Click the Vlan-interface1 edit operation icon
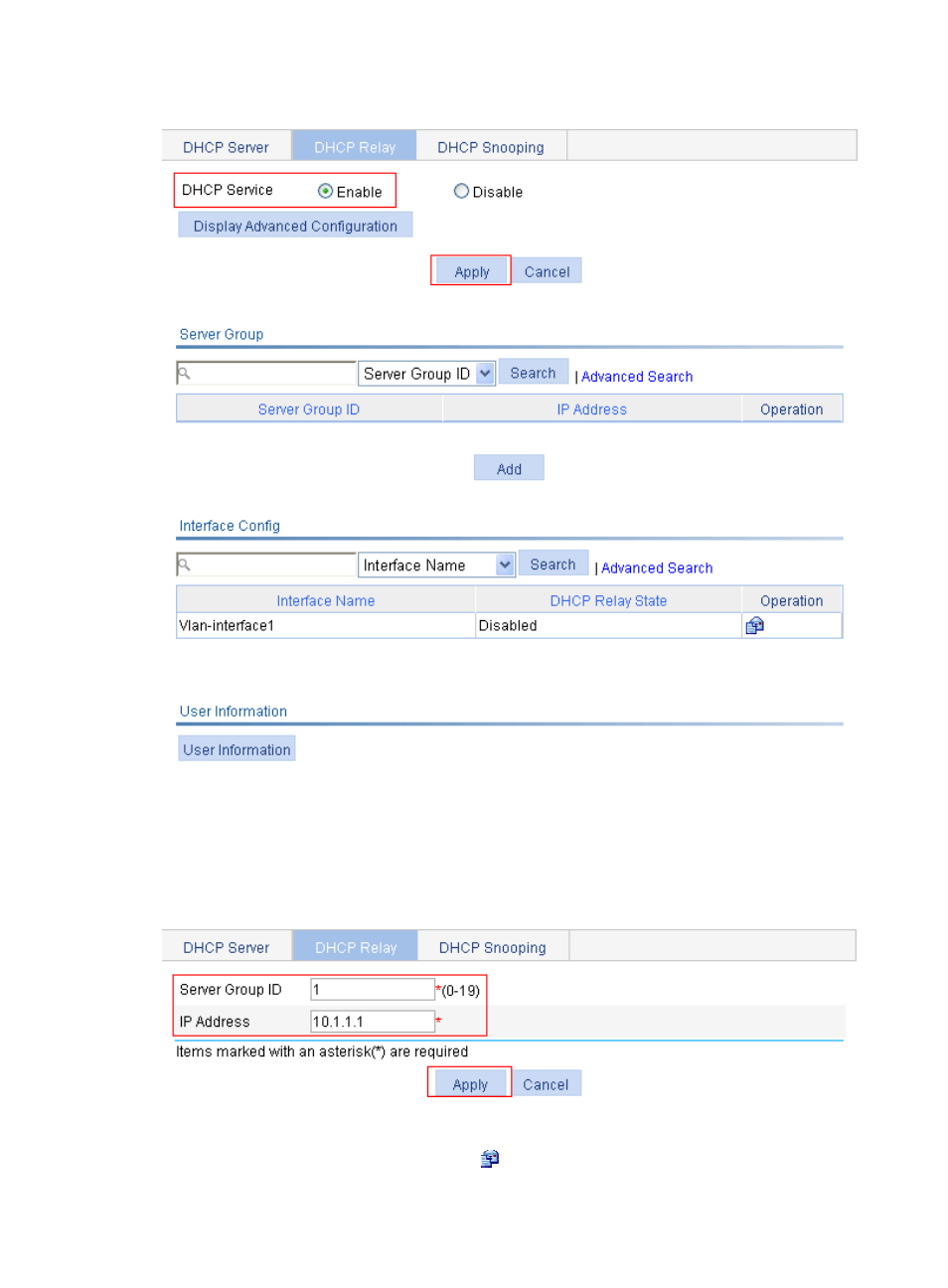This screenshot has height=1288, width=948. (x=754, y=625)
